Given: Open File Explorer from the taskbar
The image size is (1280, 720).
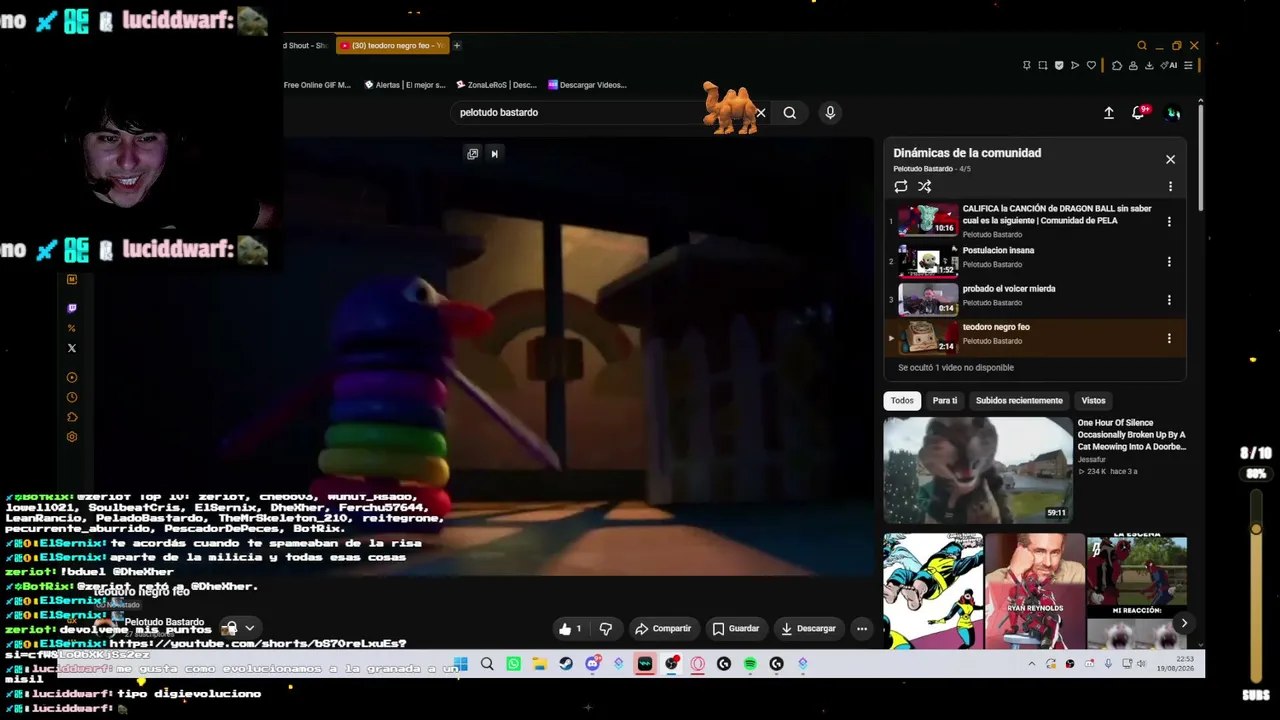Looking at the screenshot, I should pyautogui.click(x=540, y=664).
